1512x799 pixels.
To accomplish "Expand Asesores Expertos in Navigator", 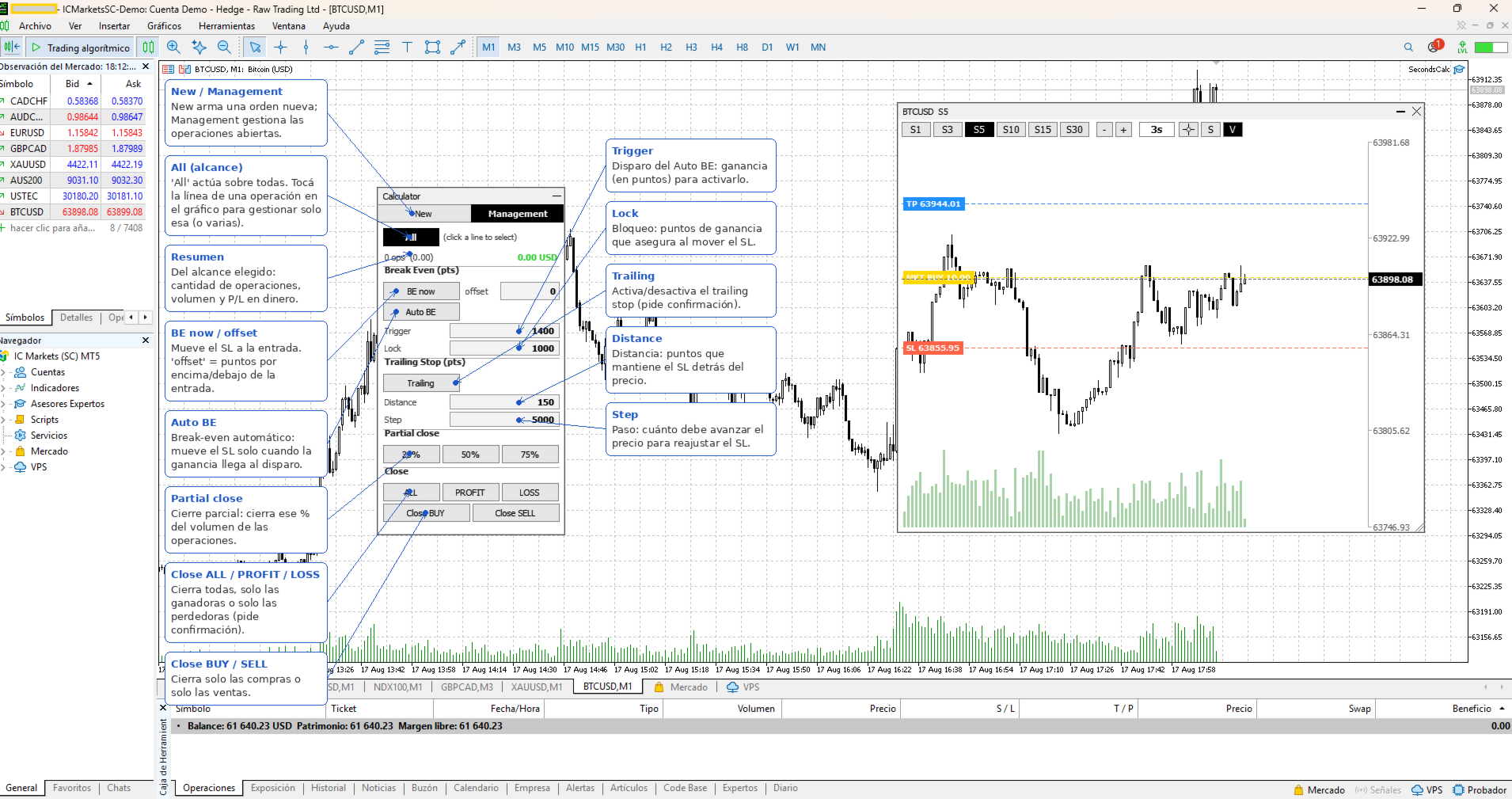I will point(4,404).
